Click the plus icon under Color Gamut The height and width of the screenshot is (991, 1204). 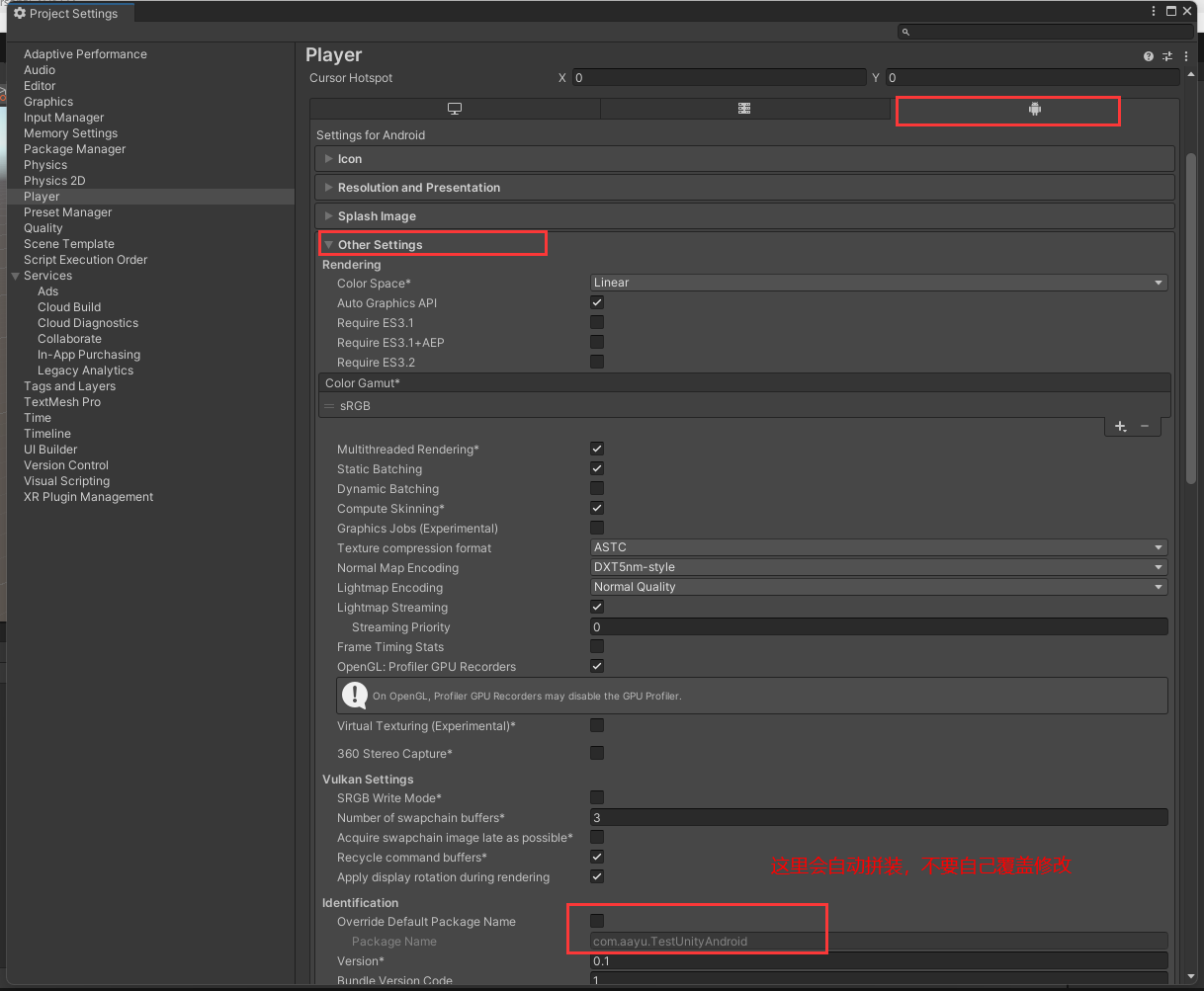(x=1120, y=426)
